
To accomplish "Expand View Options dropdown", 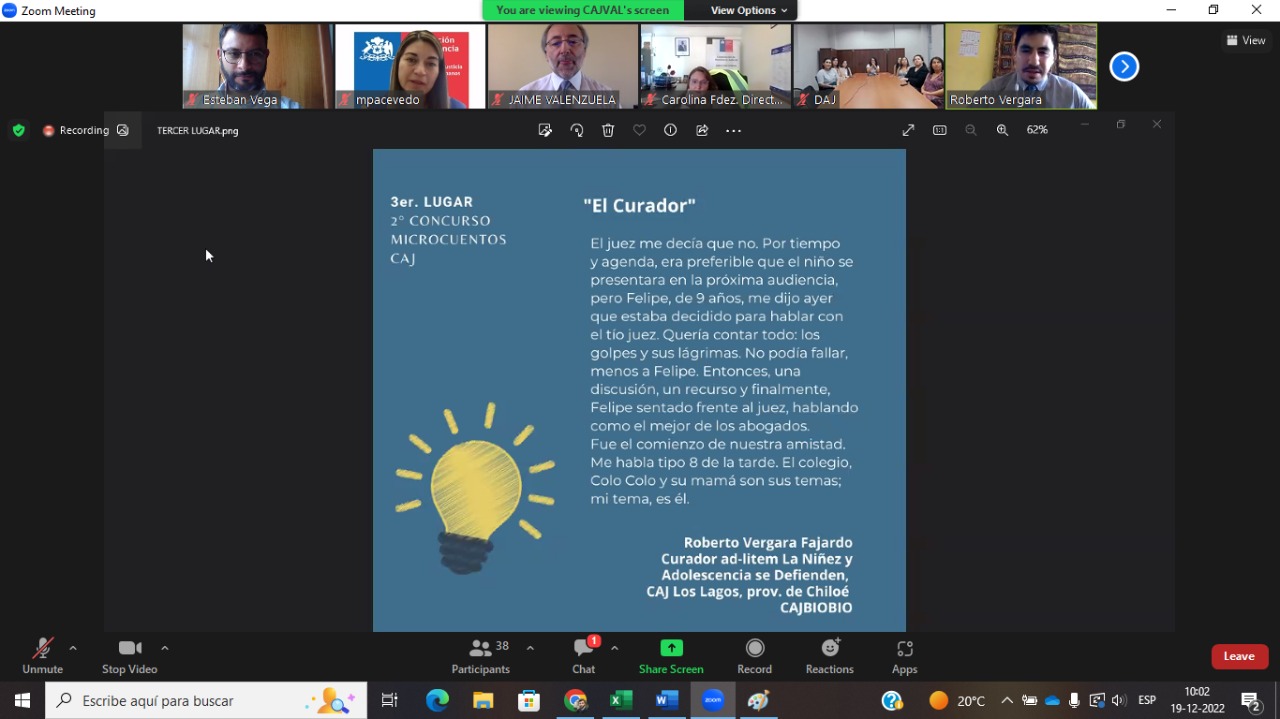I will click(x=748, y=10).
